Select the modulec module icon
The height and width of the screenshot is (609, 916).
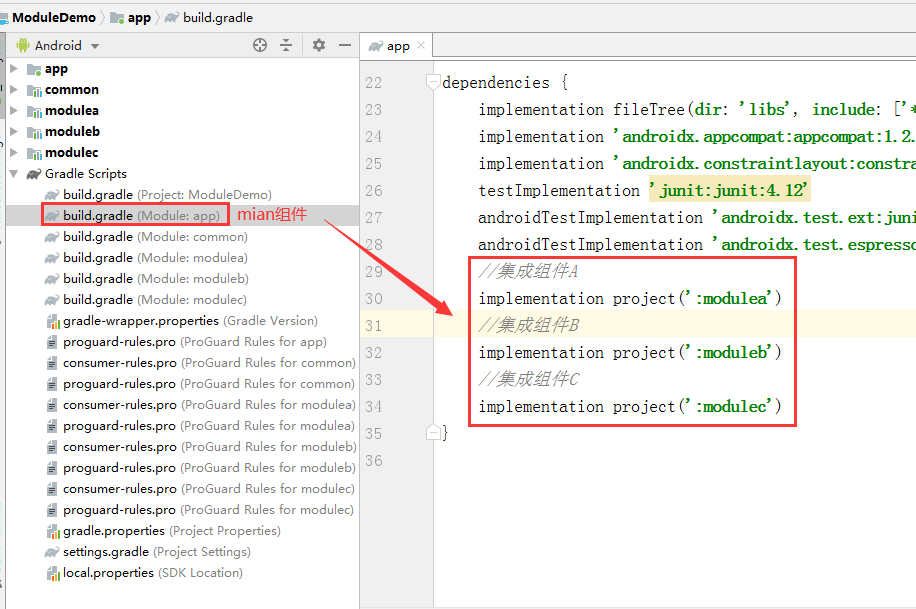[x=34, y=153]
